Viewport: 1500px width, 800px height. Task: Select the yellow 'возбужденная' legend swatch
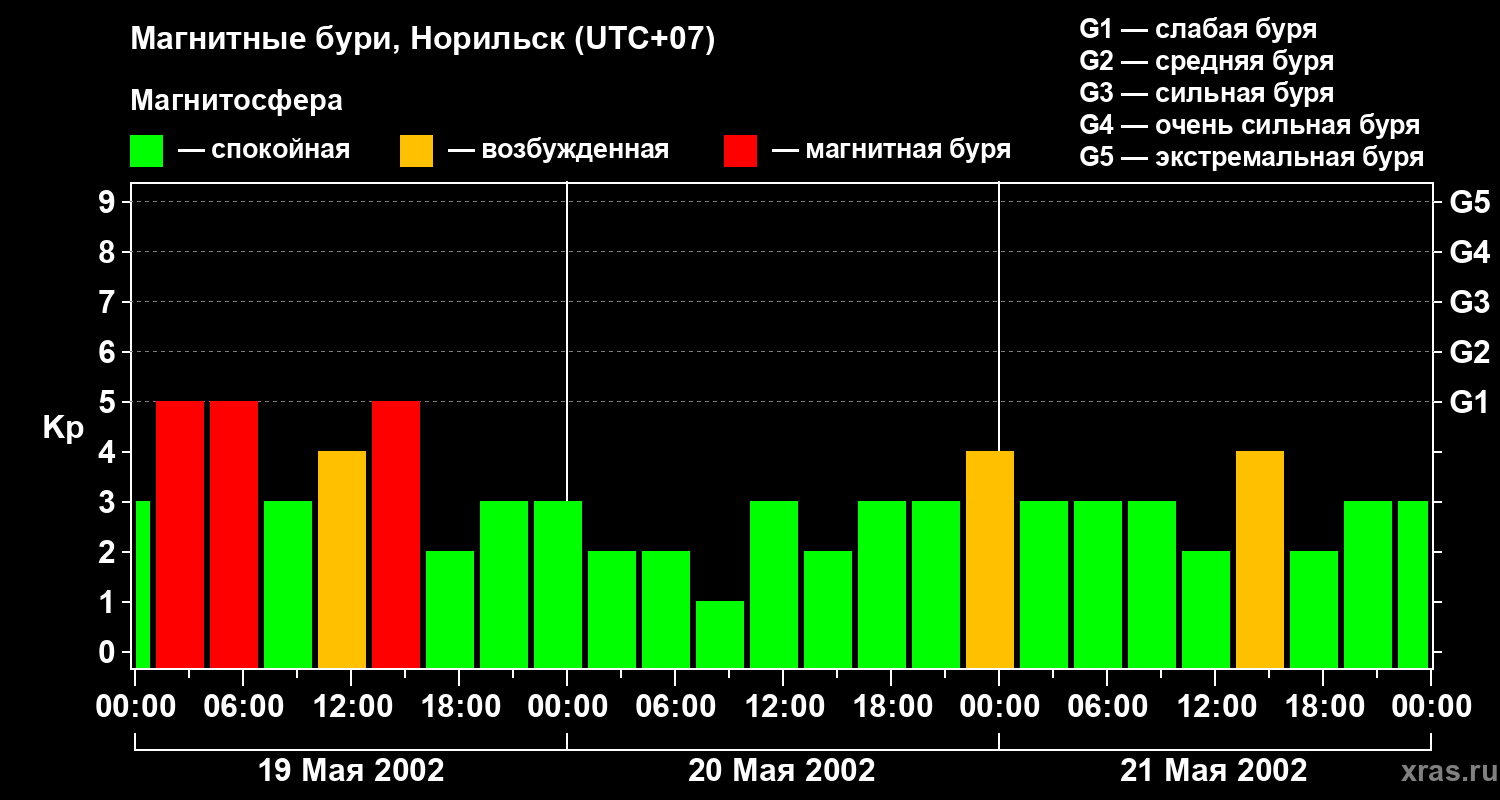(x=417, y=151)
